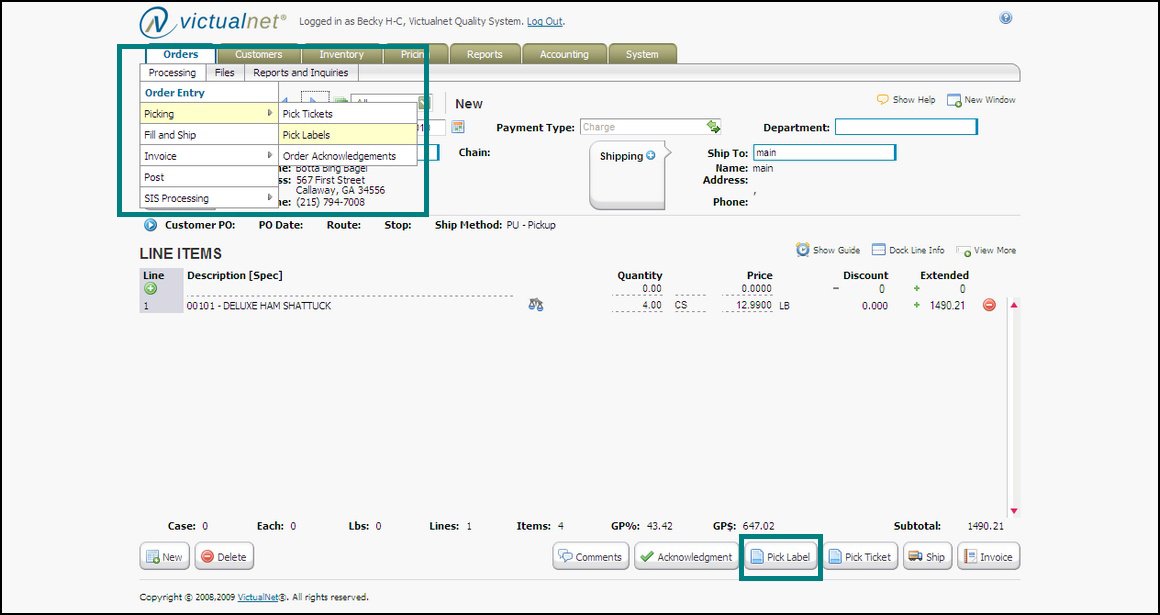Click the View More text
The width and height of the screenshot is (1160, 615).
pos(995,250)
